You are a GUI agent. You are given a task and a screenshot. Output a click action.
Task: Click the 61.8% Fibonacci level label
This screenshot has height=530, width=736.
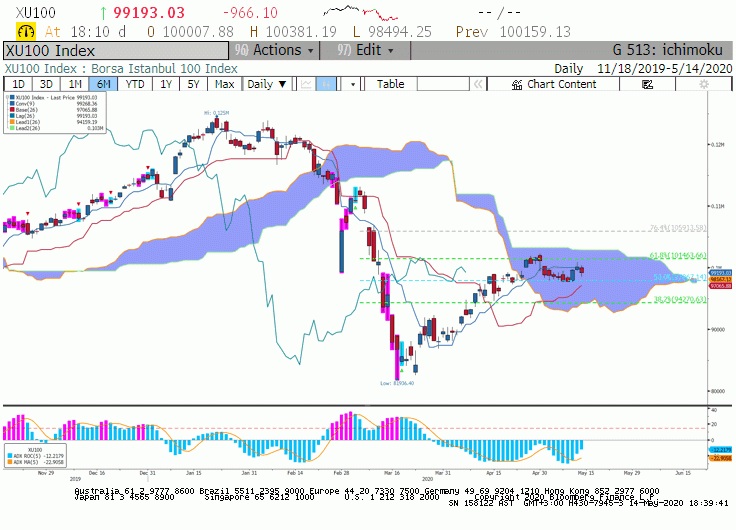click(x=678, y=255)
